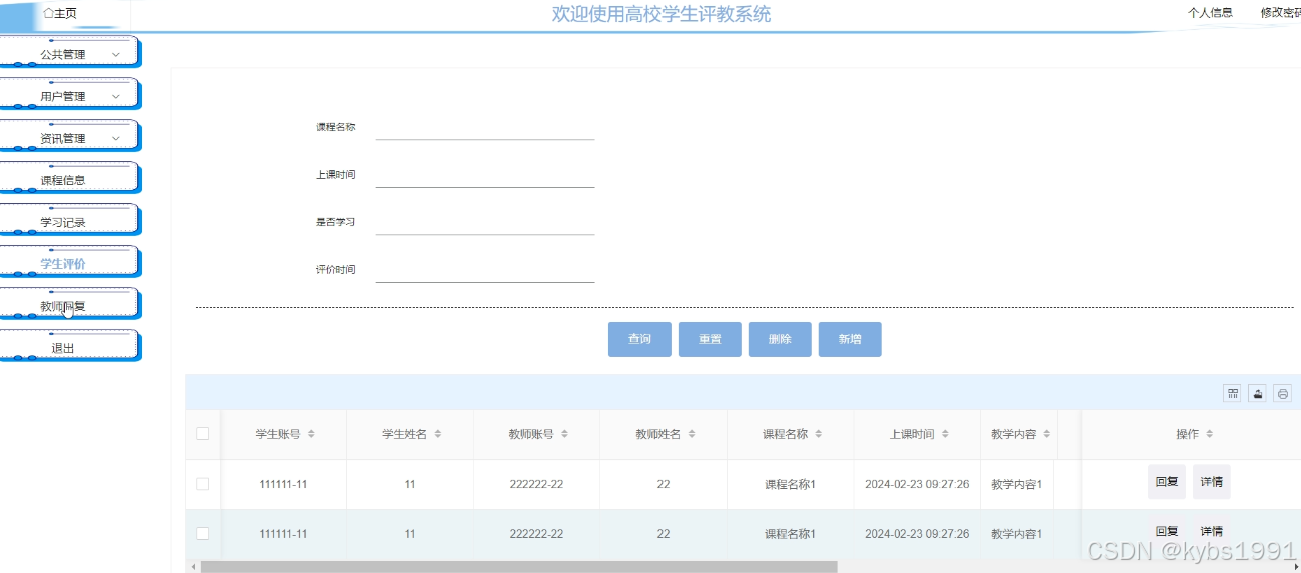Go to the 主页 home tab
The width and height of the screenshot is (1301, 573).
(60, 13)
